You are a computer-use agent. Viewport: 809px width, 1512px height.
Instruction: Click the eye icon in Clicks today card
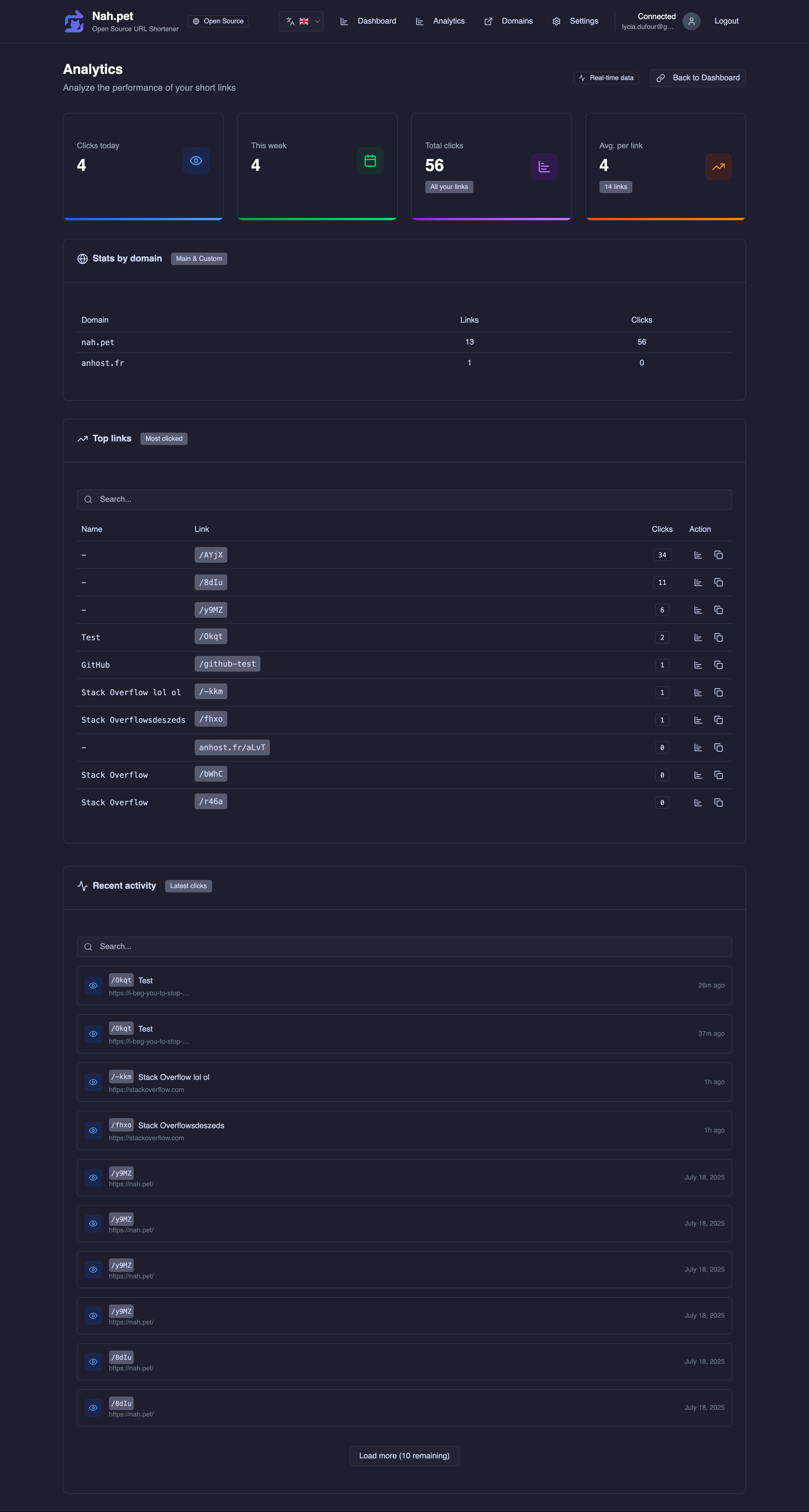(x=196, y=161)
